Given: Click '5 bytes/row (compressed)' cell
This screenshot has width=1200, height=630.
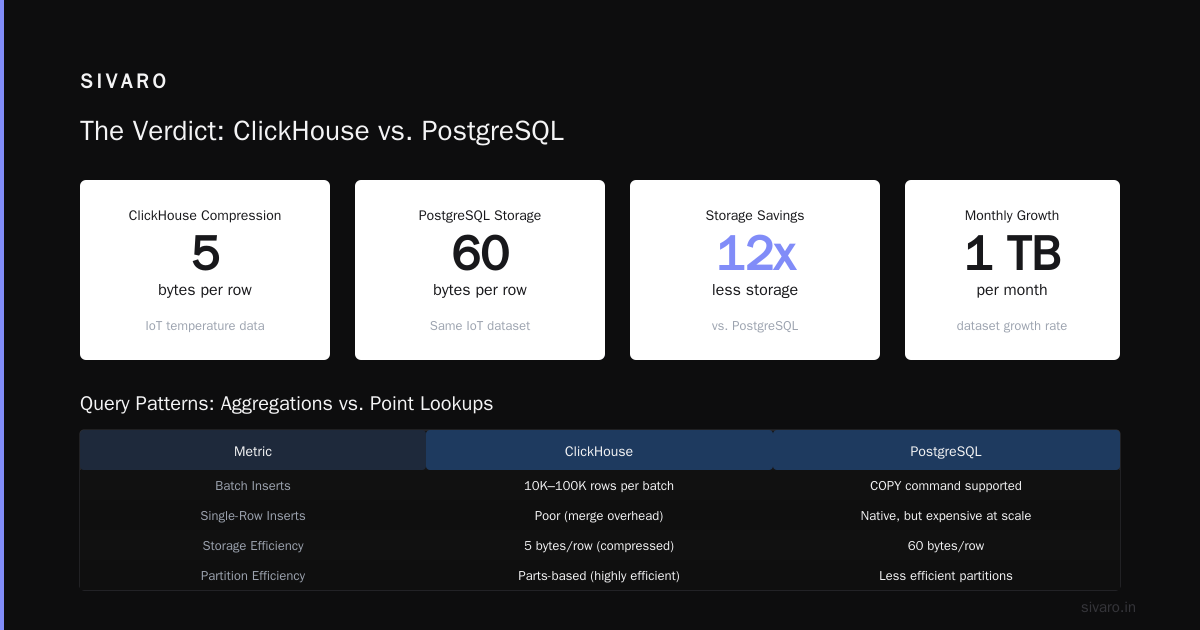Looking at the screenshot, I should pyautogui.click(x=599, y=546).
